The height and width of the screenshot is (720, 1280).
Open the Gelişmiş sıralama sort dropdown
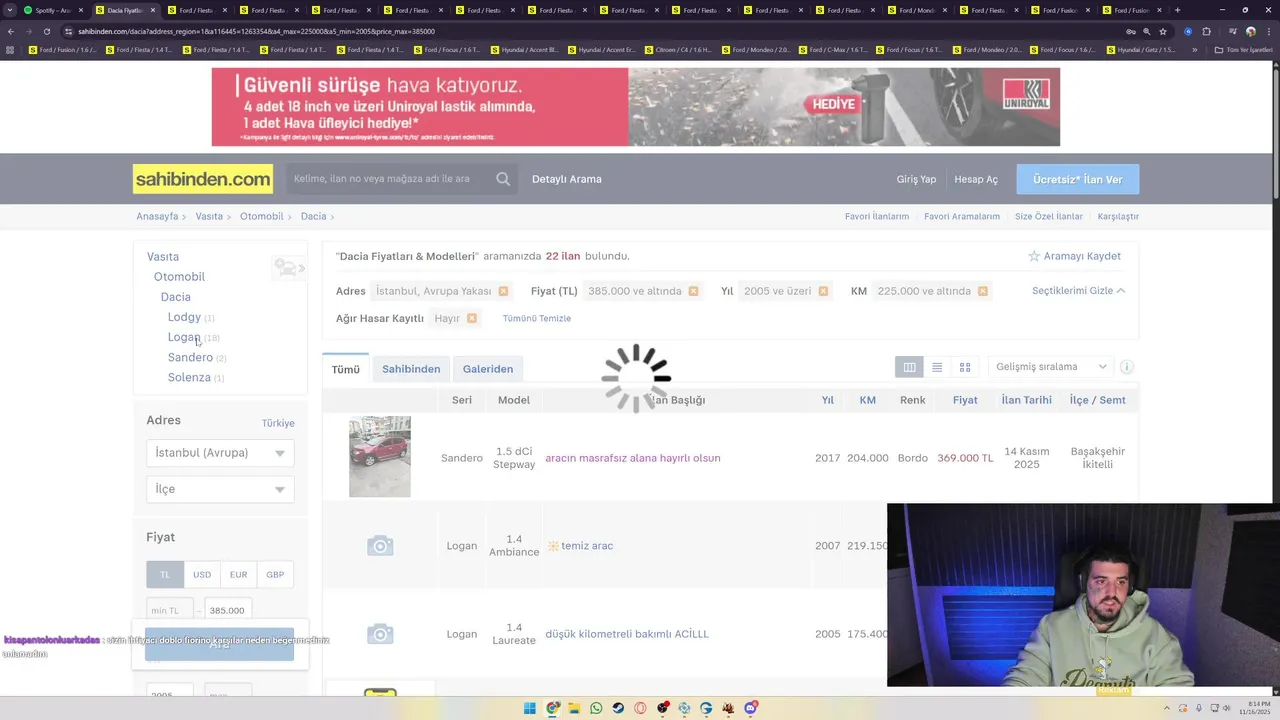[x=1049, y=367]
